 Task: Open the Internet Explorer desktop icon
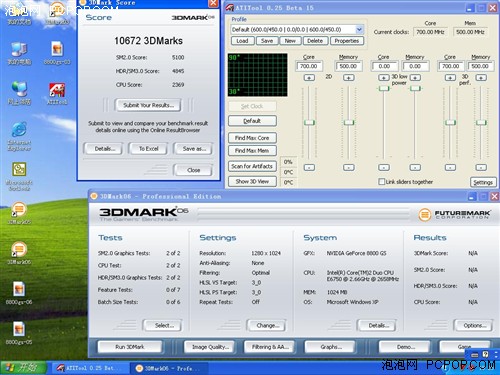[19, 130]
